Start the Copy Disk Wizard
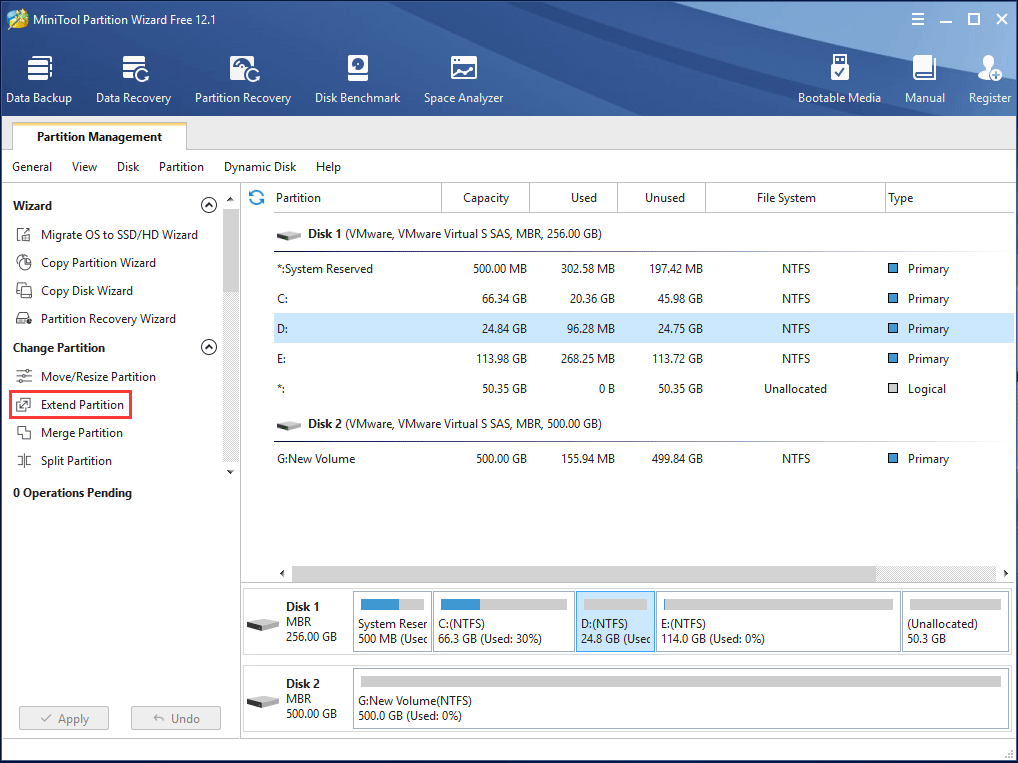This screenshot has height=763, width=1018. tap(86, 290)
